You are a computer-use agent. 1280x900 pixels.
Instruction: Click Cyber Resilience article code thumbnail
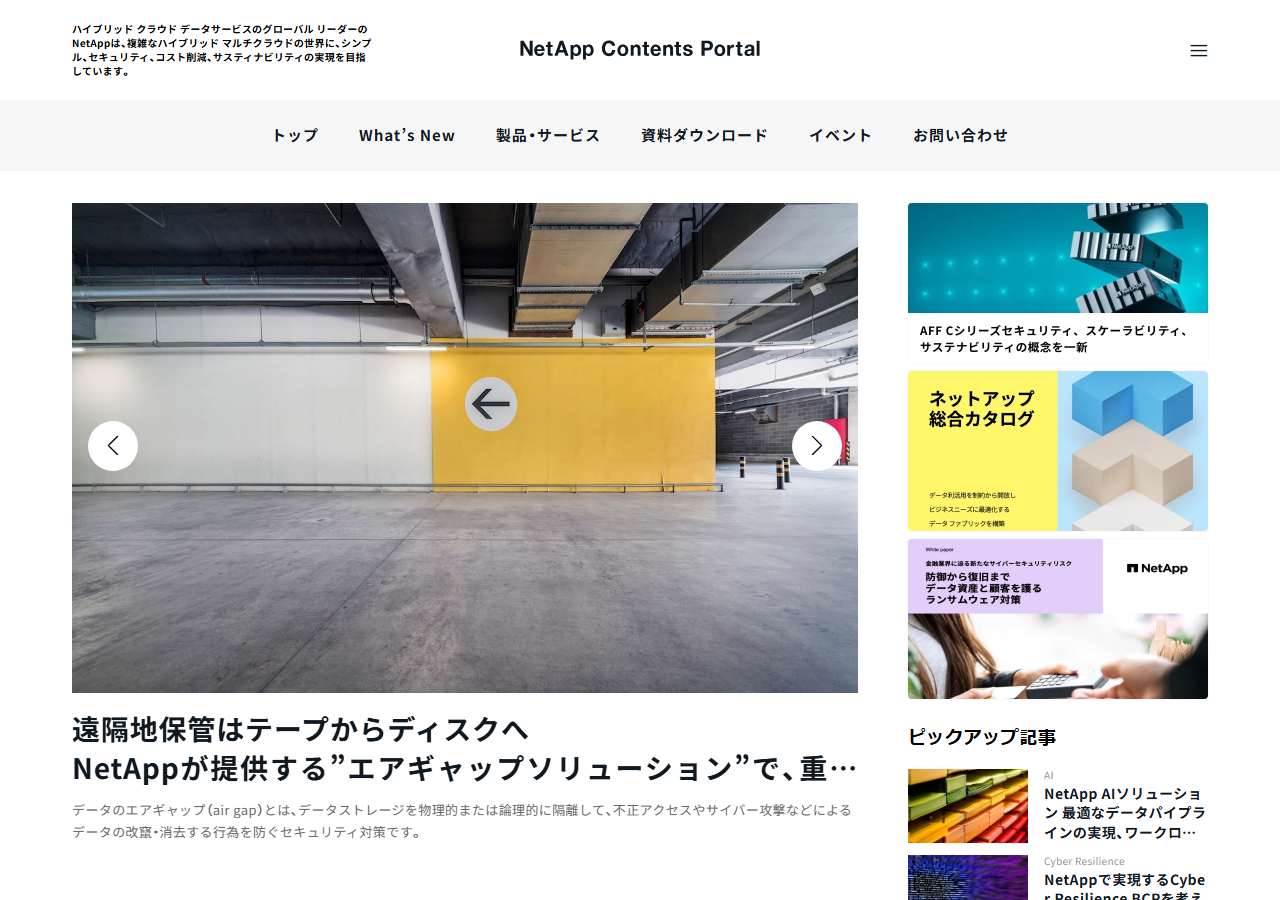coord(968,878)
